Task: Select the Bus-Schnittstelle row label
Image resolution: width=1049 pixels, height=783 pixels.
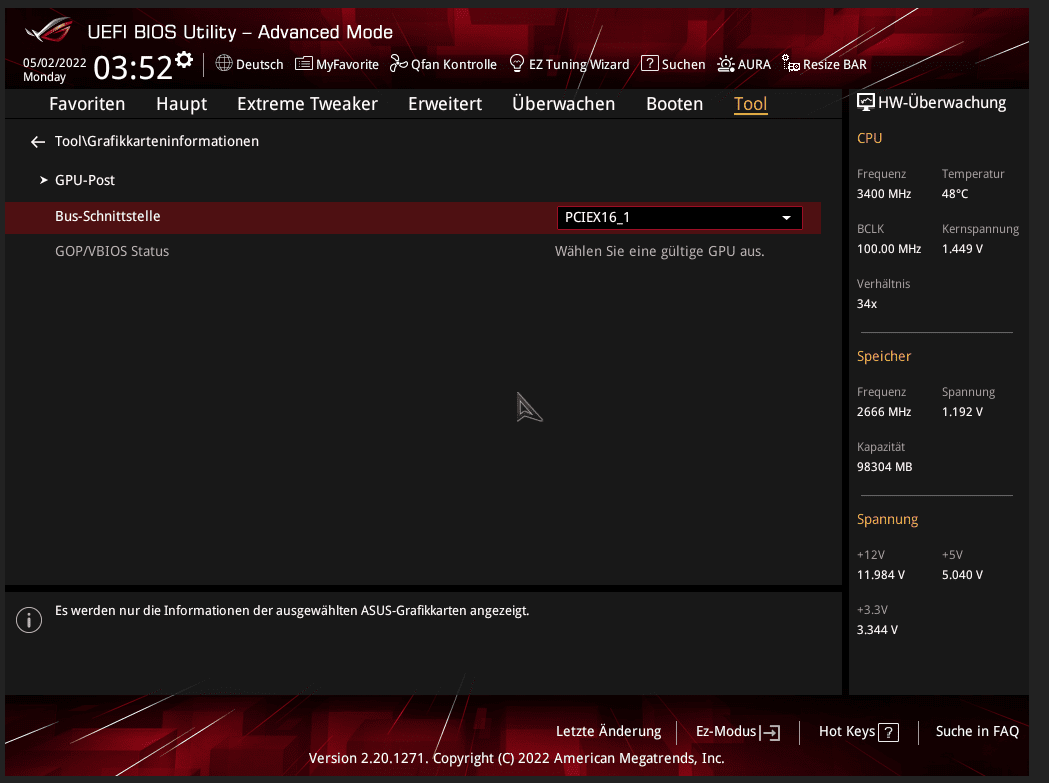Action: point(108,216)
